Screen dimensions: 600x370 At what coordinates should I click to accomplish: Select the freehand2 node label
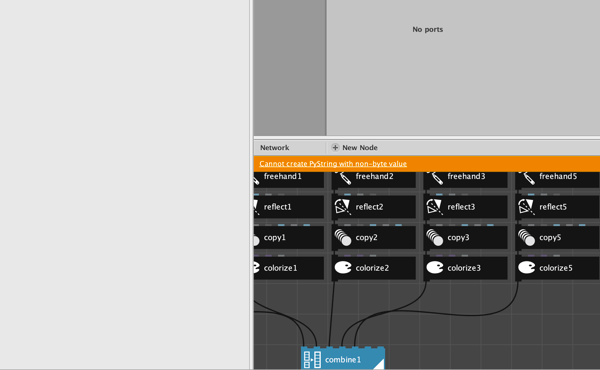(x=374, y=176)
